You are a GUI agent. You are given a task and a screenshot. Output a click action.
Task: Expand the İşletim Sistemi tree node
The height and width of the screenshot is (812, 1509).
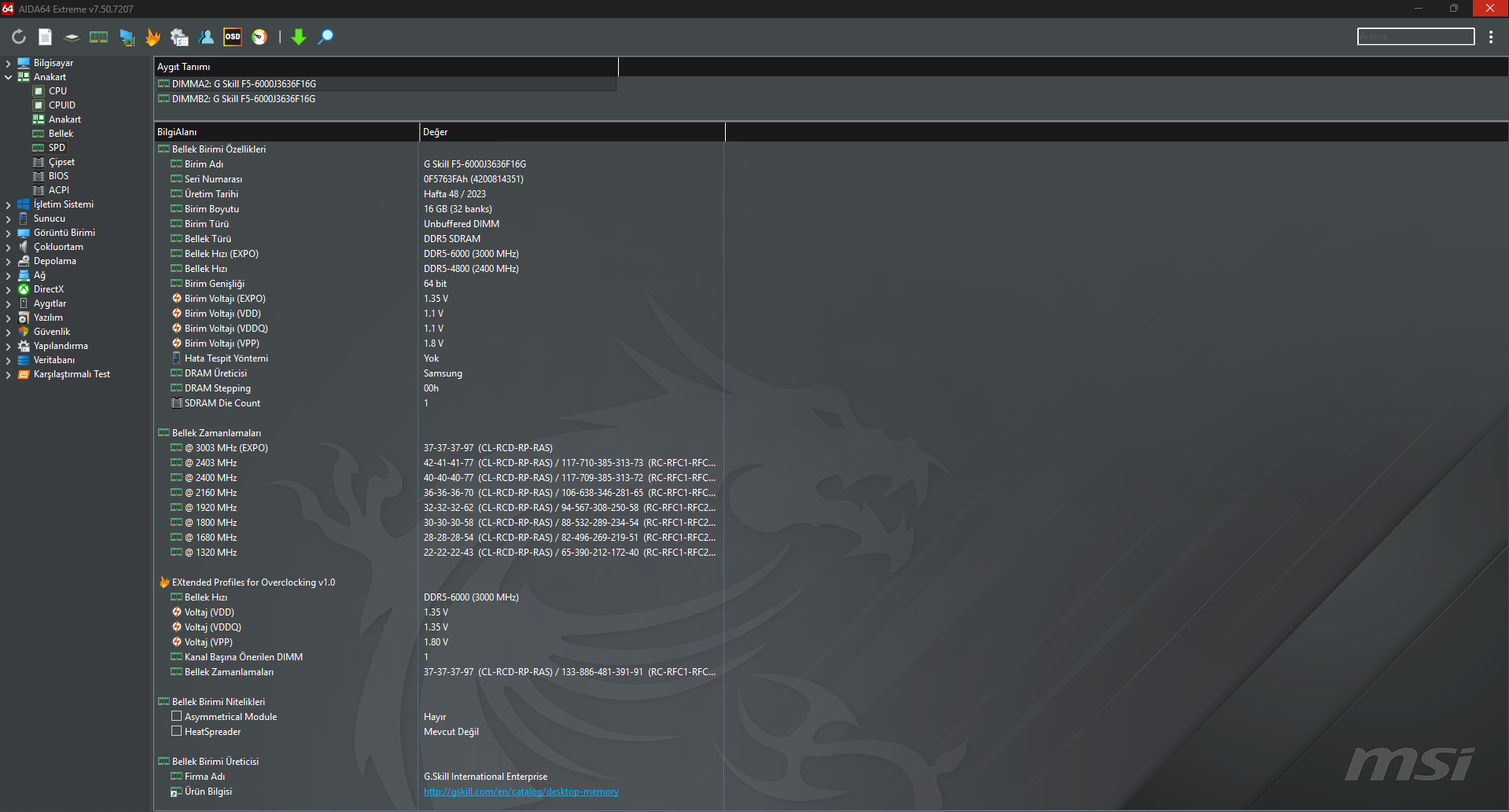coord(9,204)
